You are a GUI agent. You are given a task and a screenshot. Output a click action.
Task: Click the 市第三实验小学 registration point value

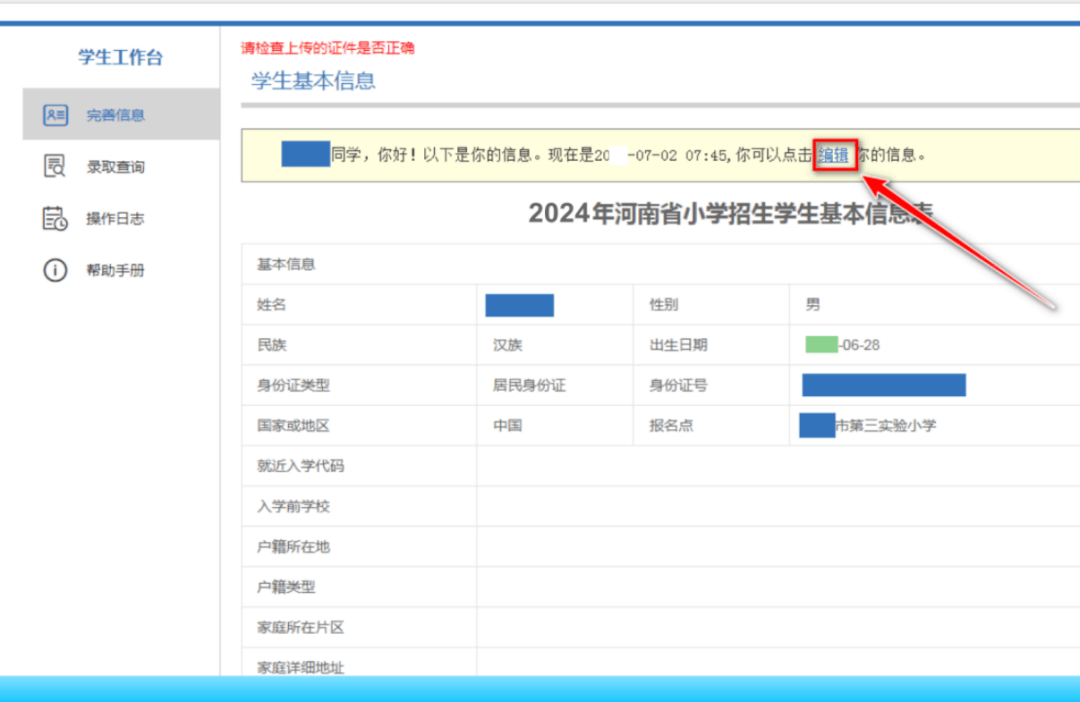tap(885, 425)
